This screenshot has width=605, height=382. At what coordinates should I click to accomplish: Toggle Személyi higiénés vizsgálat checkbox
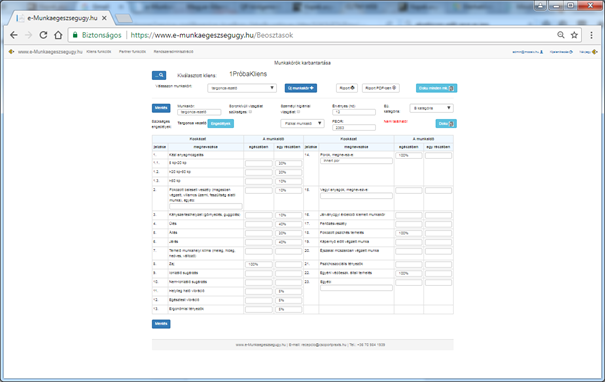point(298,112)
